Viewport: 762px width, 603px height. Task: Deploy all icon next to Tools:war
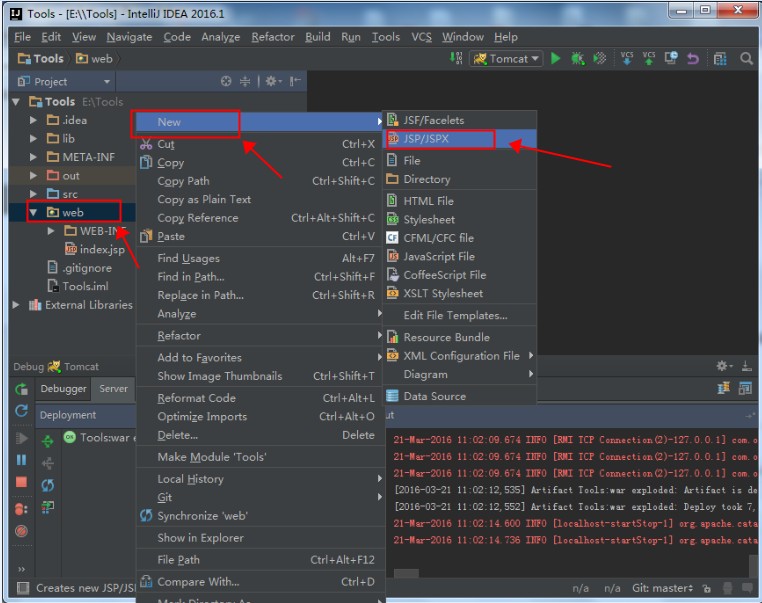point(48,441)
